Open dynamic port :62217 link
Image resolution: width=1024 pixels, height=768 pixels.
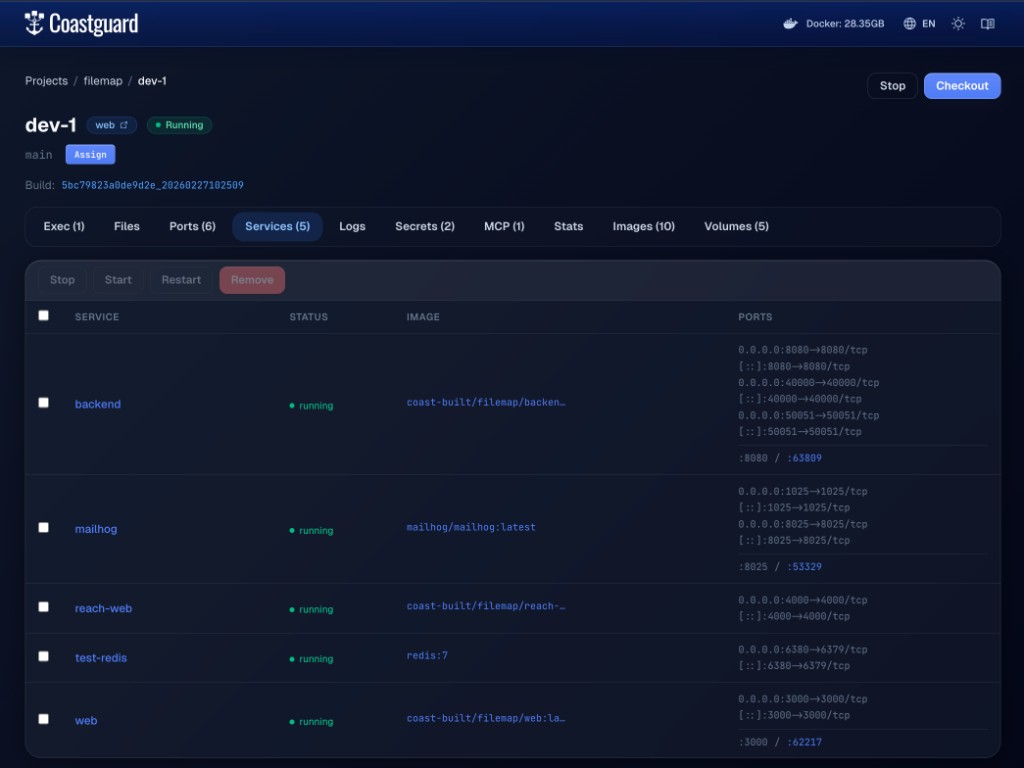(x=805, y=742)
